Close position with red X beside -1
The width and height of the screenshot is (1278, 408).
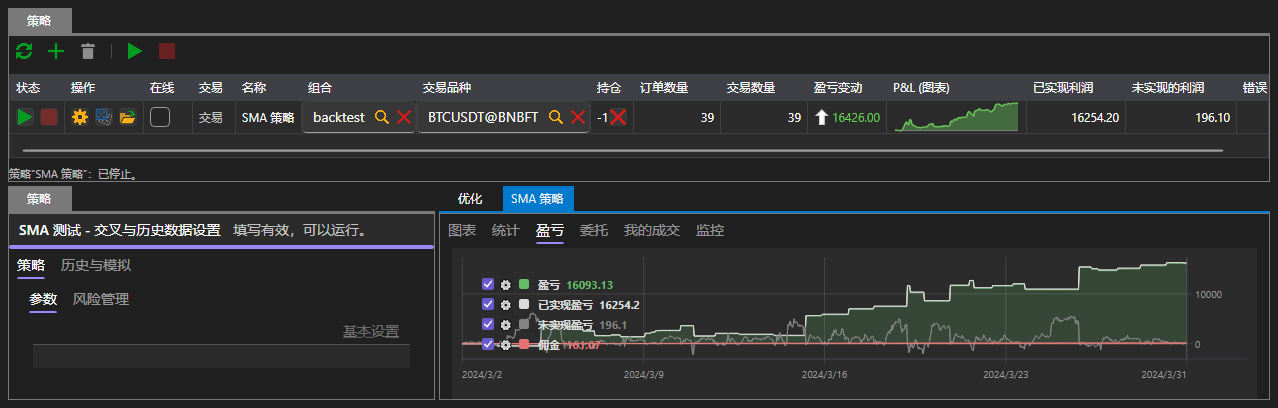pos(619,117)
